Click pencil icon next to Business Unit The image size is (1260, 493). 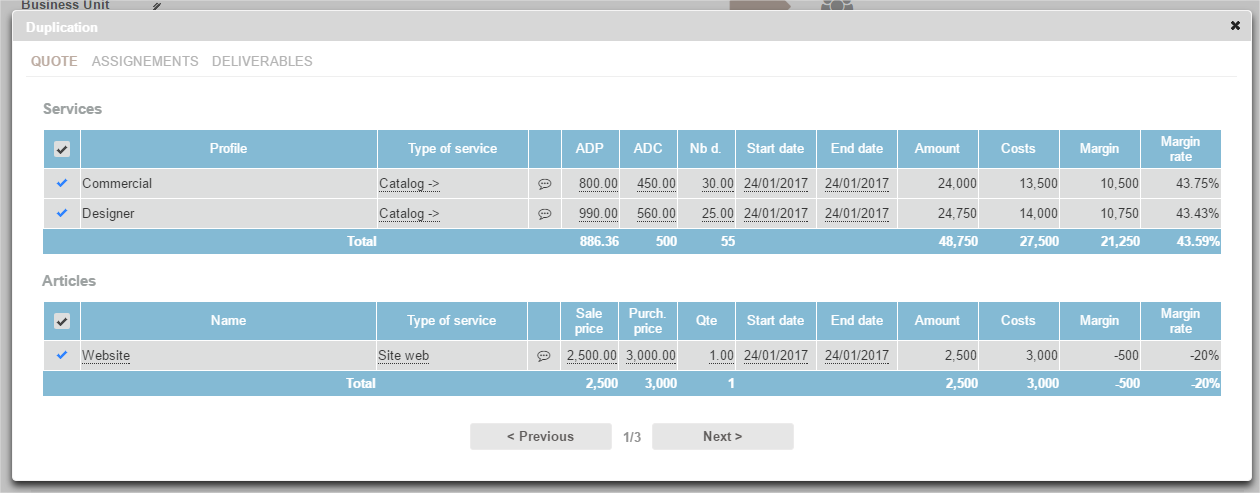156,6
